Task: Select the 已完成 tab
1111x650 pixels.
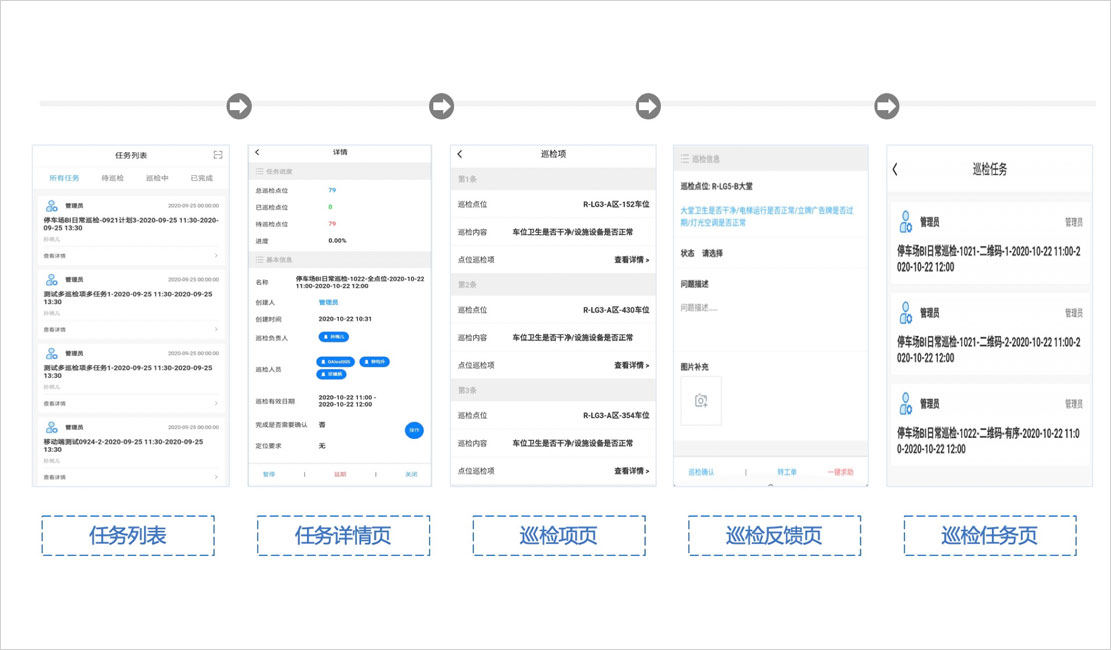Action: pos(201,178)
